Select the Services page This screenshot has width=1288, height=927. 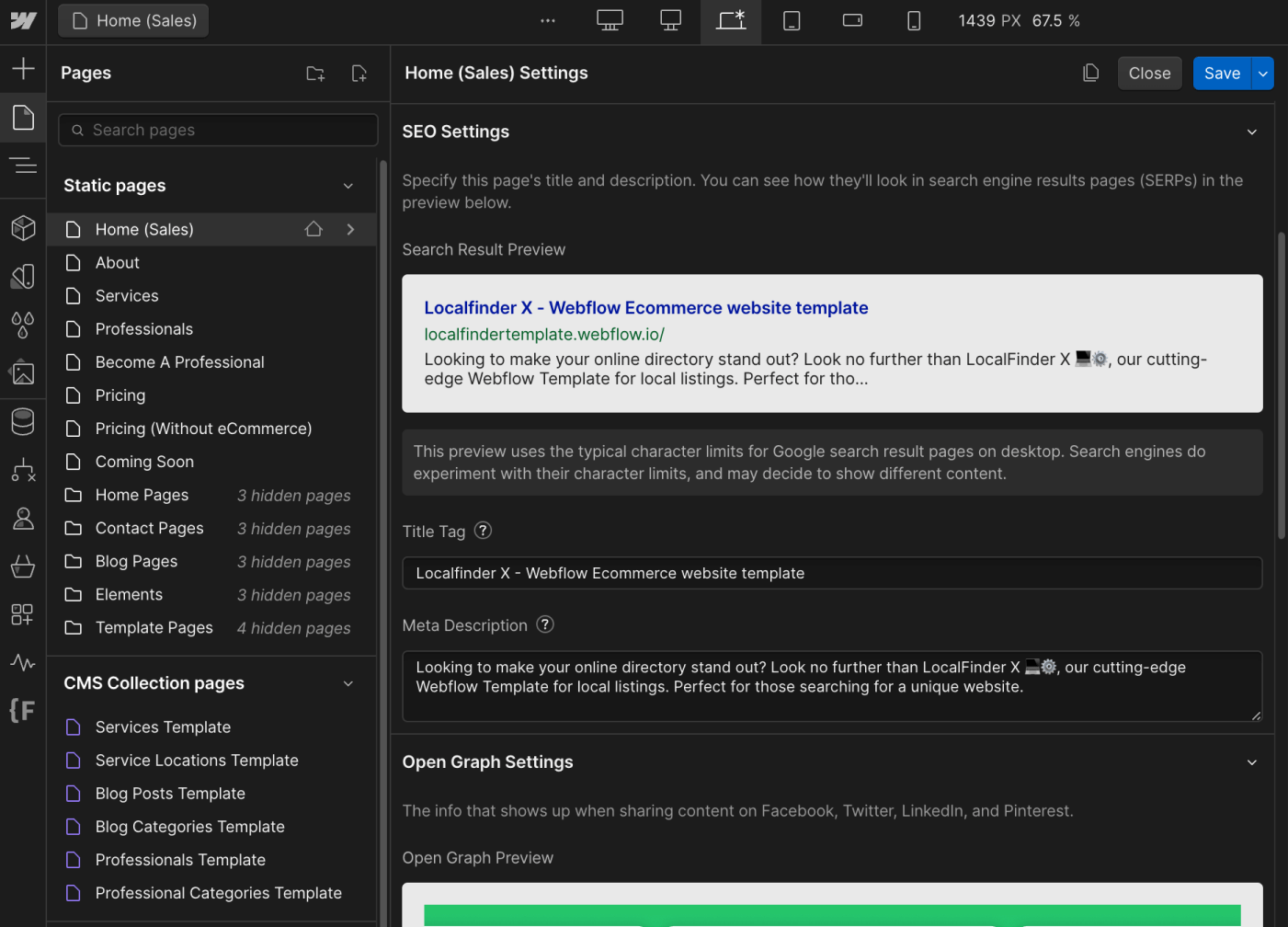211,295
